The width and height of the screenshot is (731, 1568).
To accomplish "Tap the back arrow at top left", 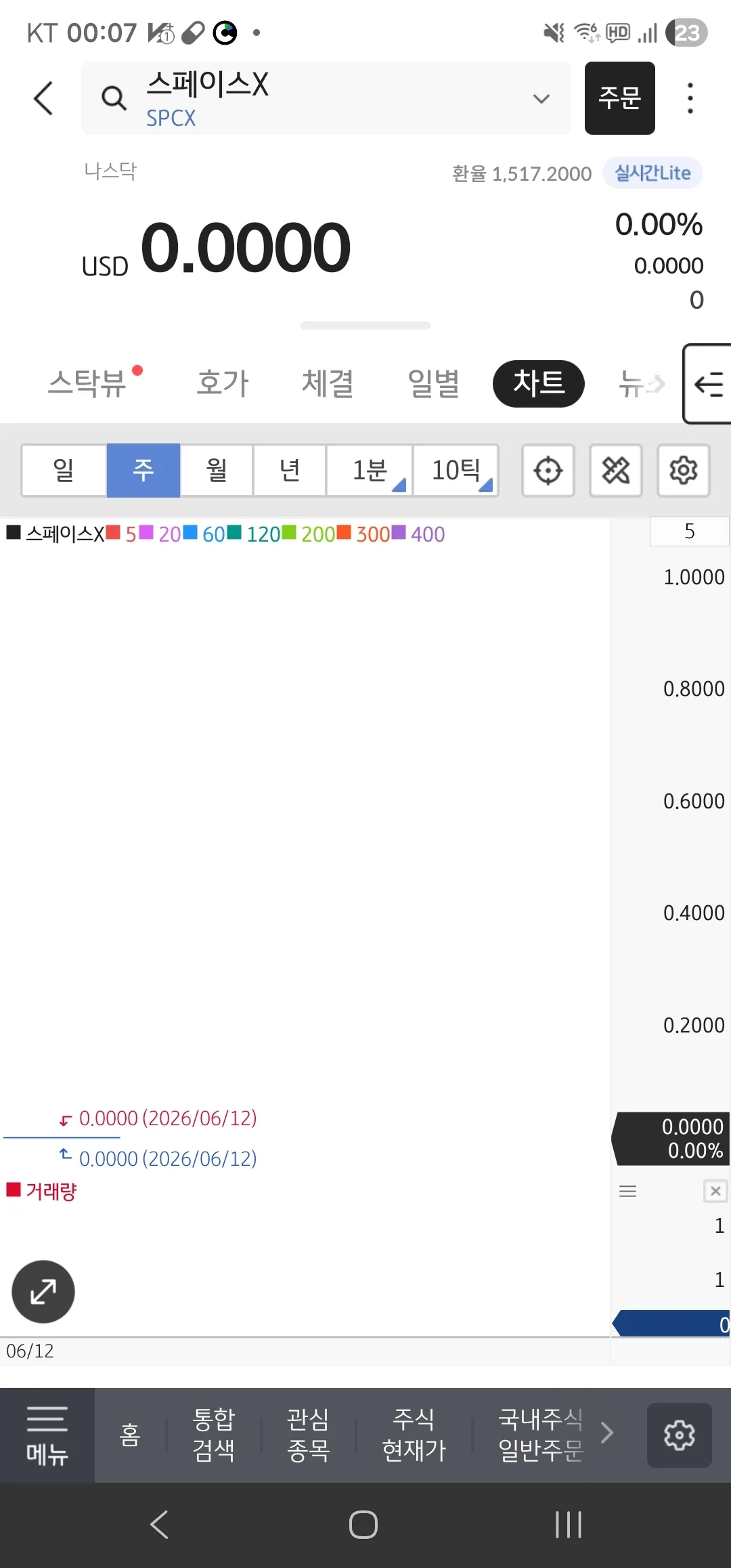I will click(44, 98).
